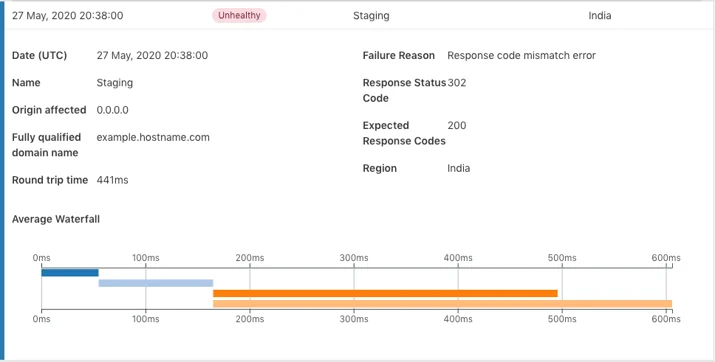This screenshot has width=715, height=362.
Task: Click the light orange waterfall bar
Action: (x=442, y=304)
